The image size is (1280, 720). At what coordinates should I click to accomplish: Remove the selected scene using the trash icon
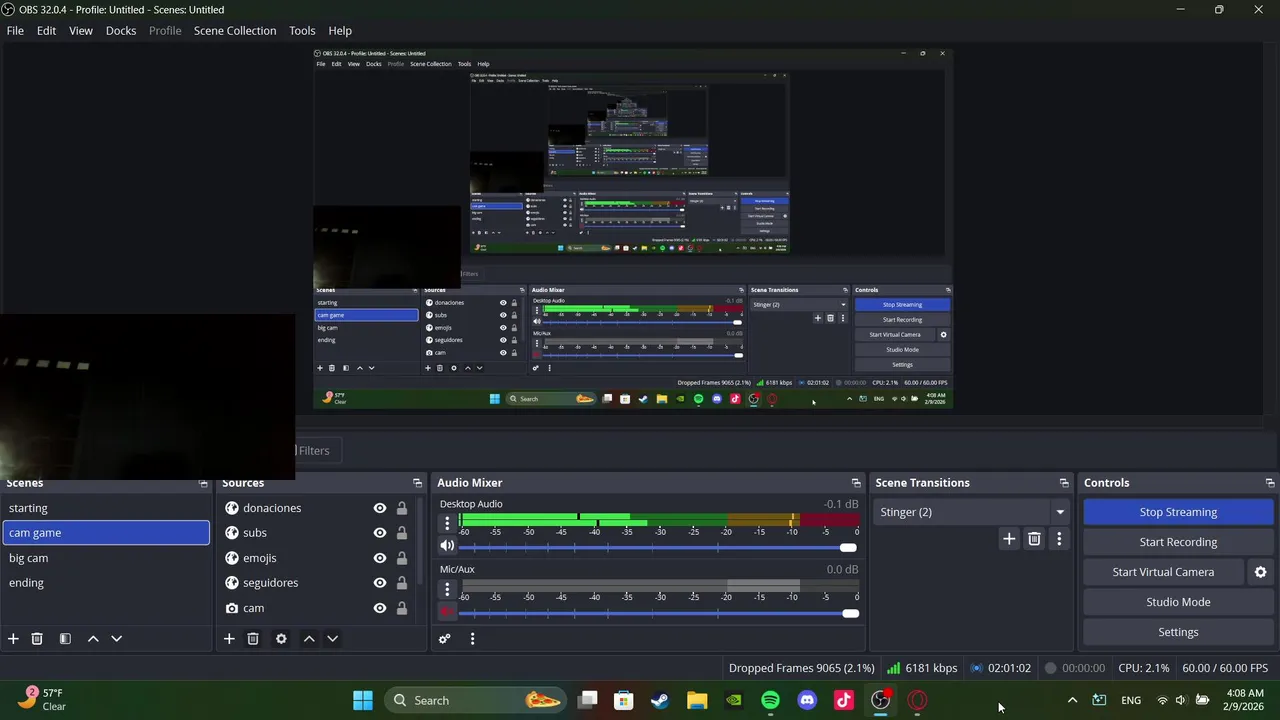point(37,639)
